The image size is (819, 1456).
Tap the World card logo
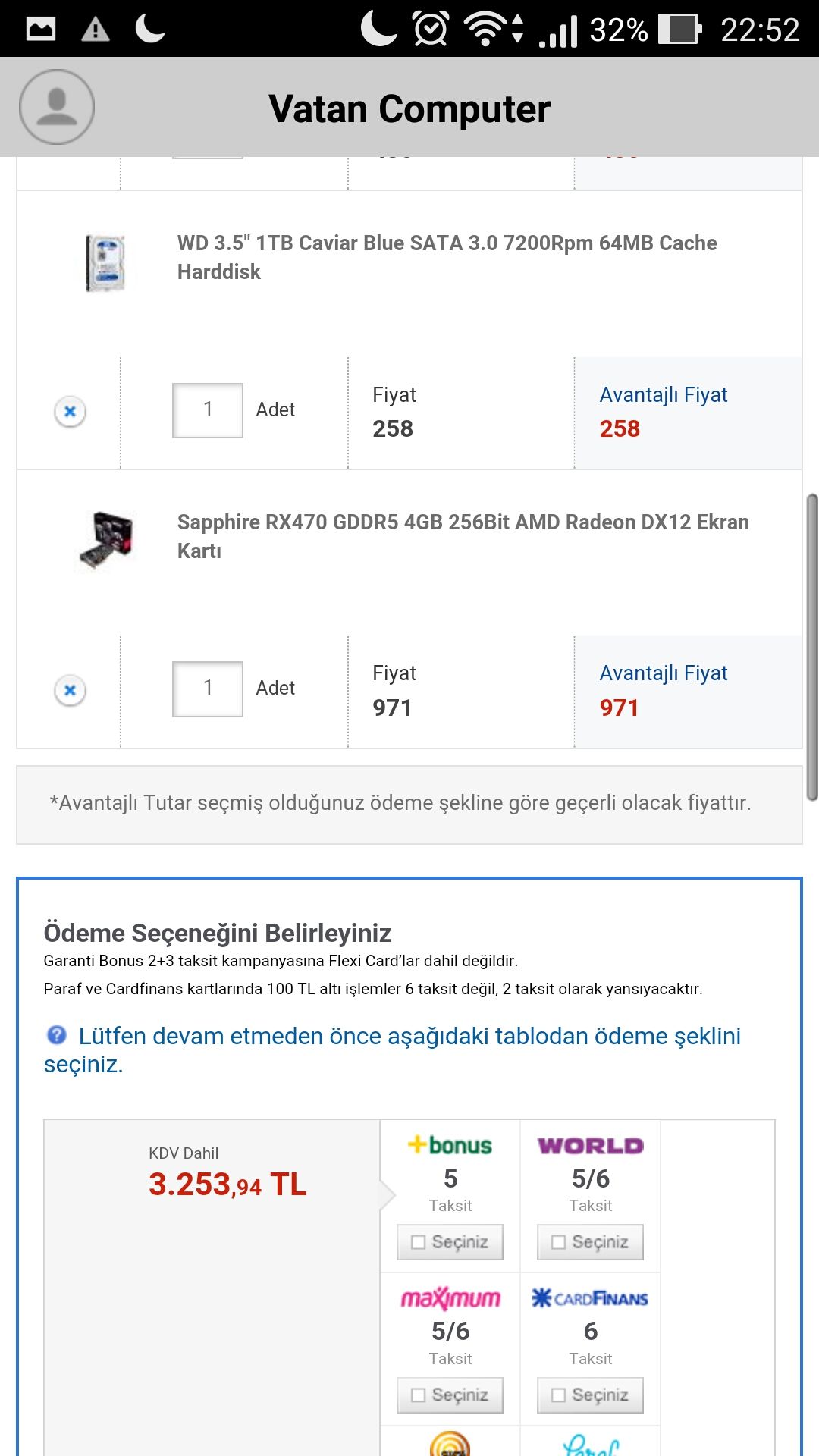tap(590, 1145)
